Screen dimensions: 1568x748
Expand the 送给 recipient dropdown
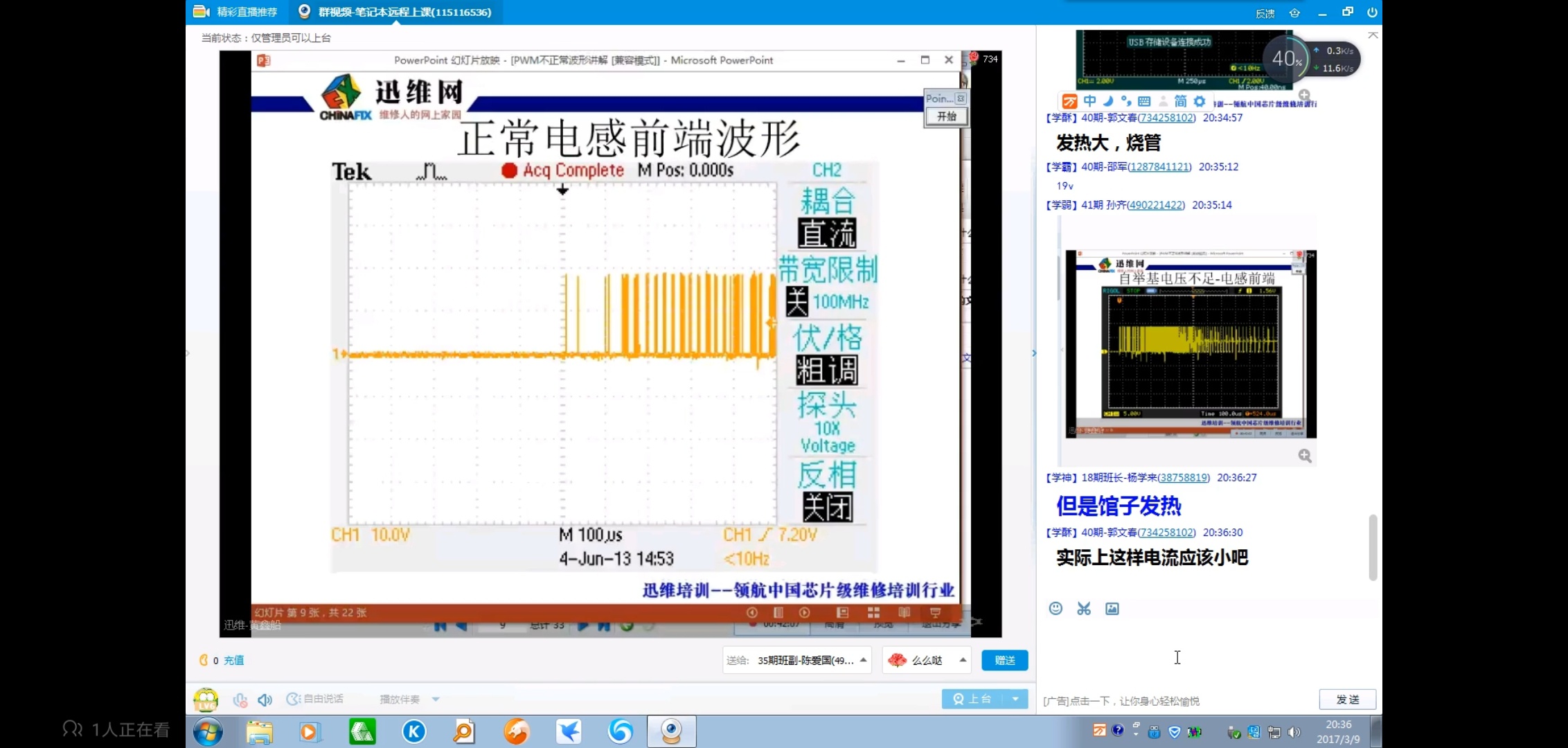[863, 660]
